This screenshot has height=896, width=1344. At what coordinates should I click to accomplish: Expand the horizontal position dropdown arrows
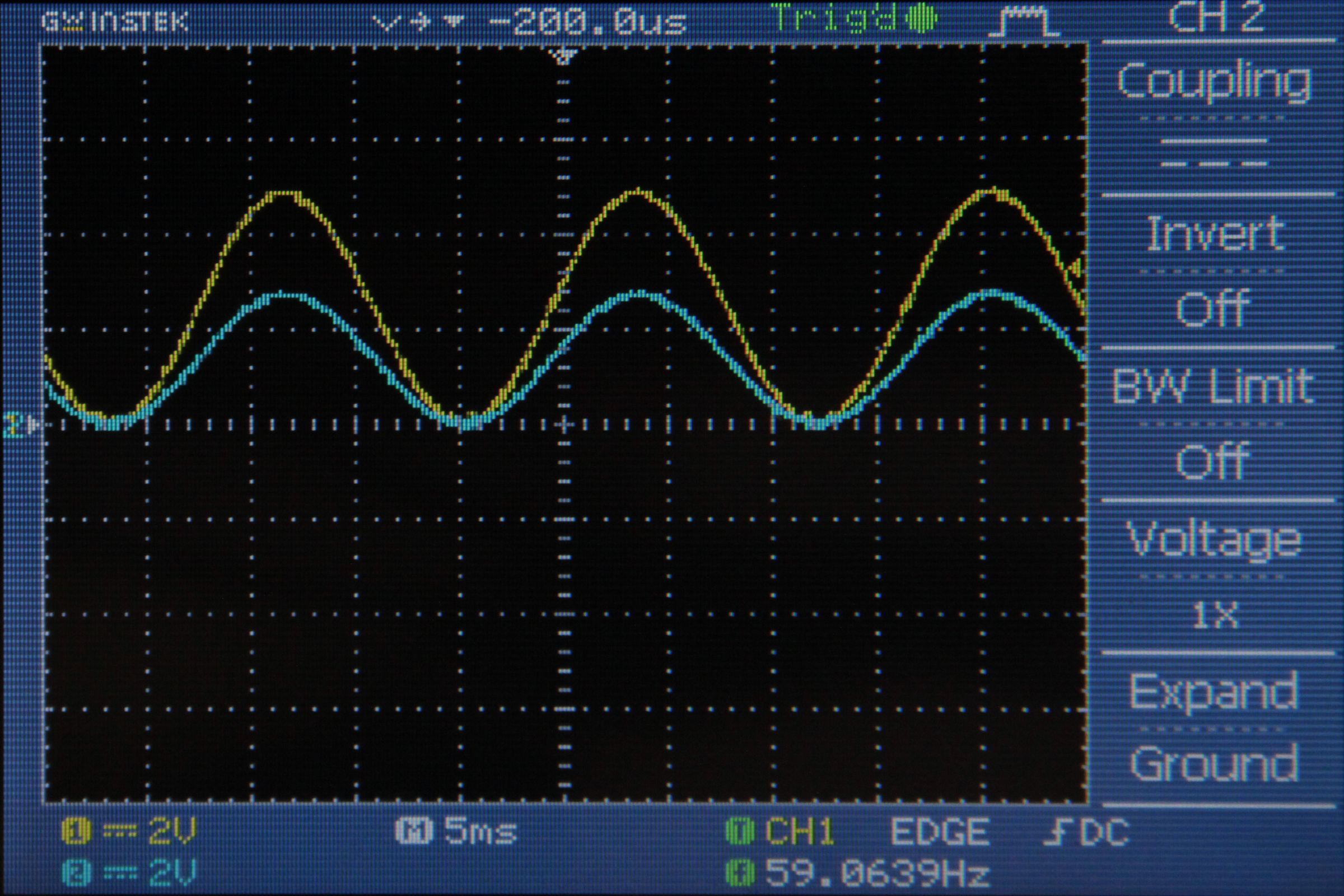417,19
